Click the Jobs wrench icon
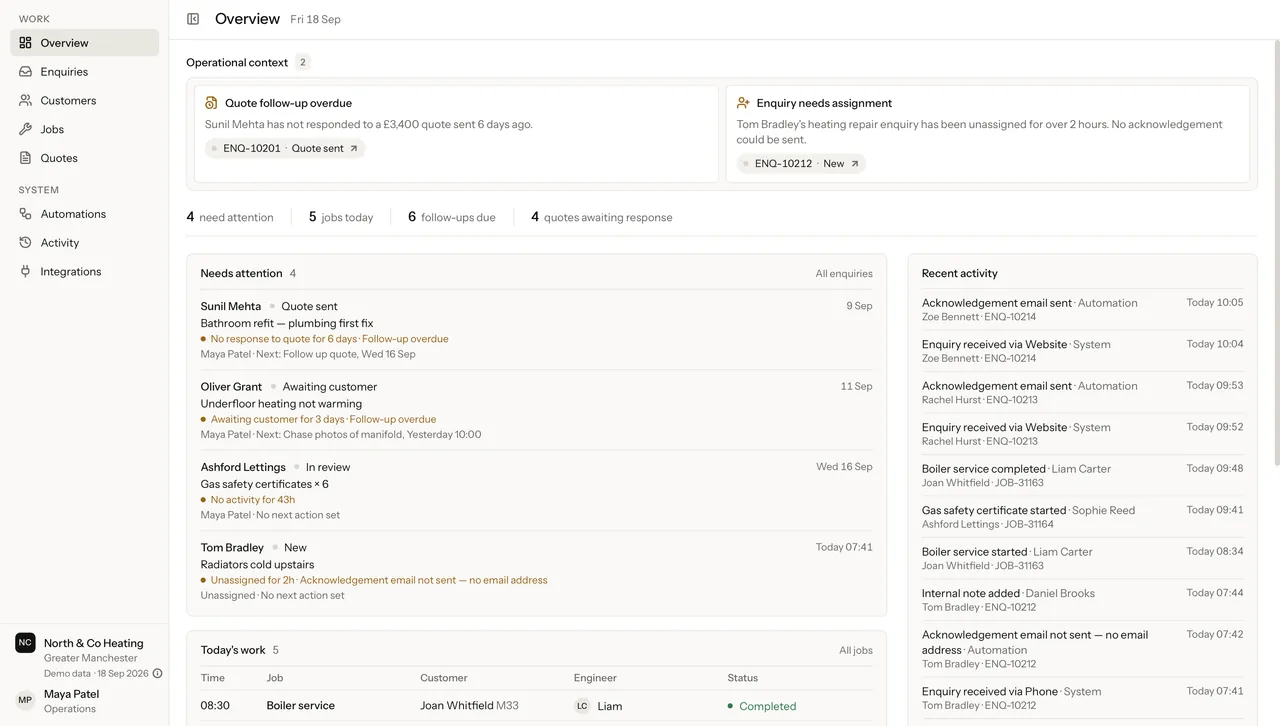 [x=26, y=129]
